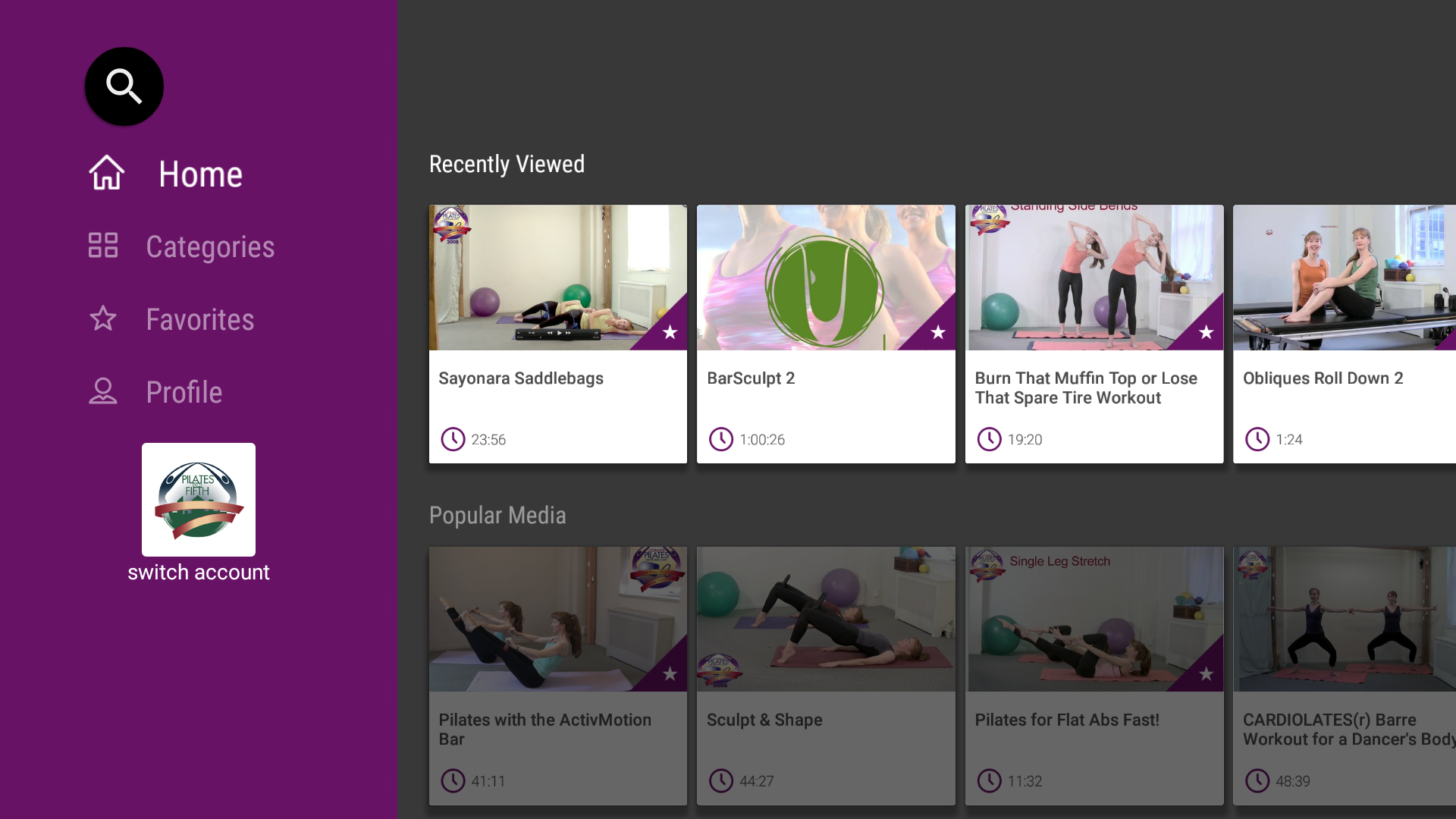
Task: Open search with the magnifier icon
Action: [x=124, y=86]
